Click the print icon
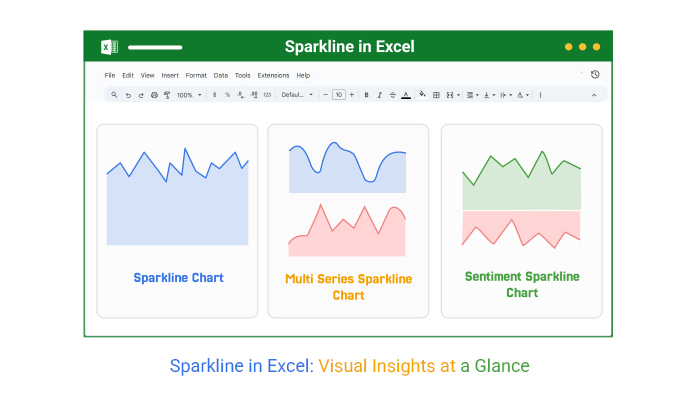 click(154, 95)
